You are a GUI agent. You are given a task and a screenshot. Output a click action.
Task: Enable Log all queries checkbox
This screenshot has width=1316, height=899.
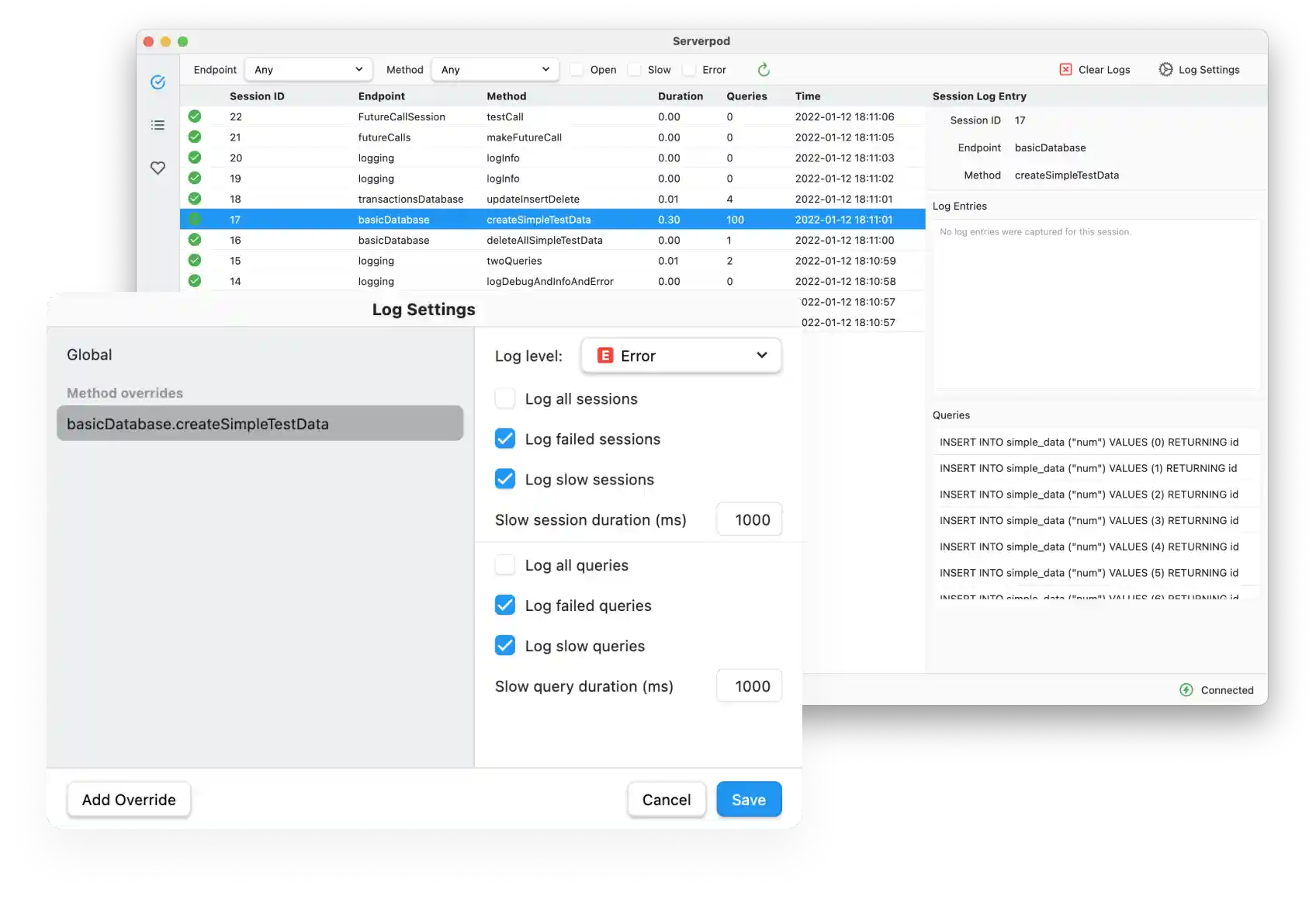point(505,565)
